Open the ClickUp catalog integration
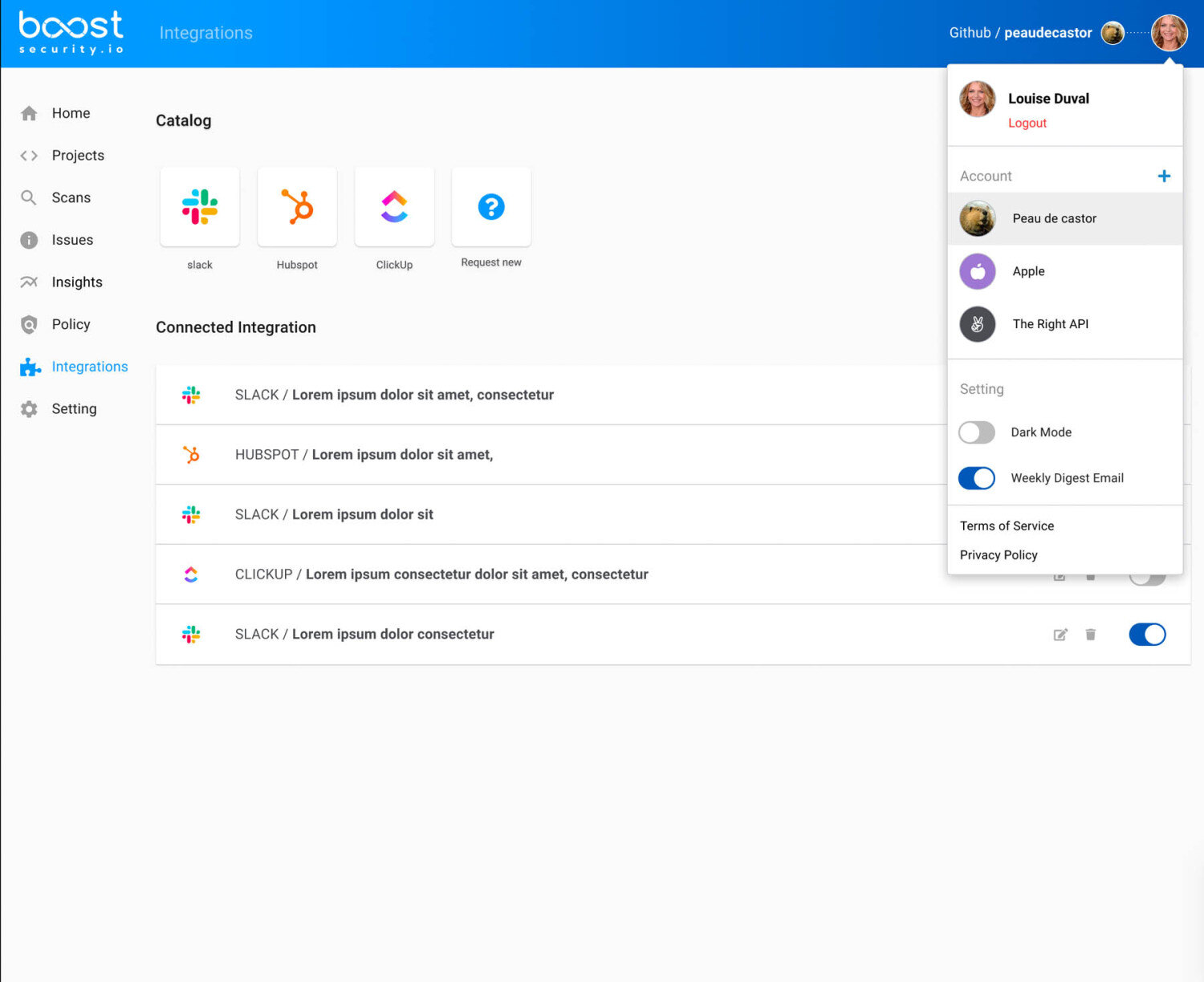Viewport: 1204px width, 982px height. click(394, 207)
